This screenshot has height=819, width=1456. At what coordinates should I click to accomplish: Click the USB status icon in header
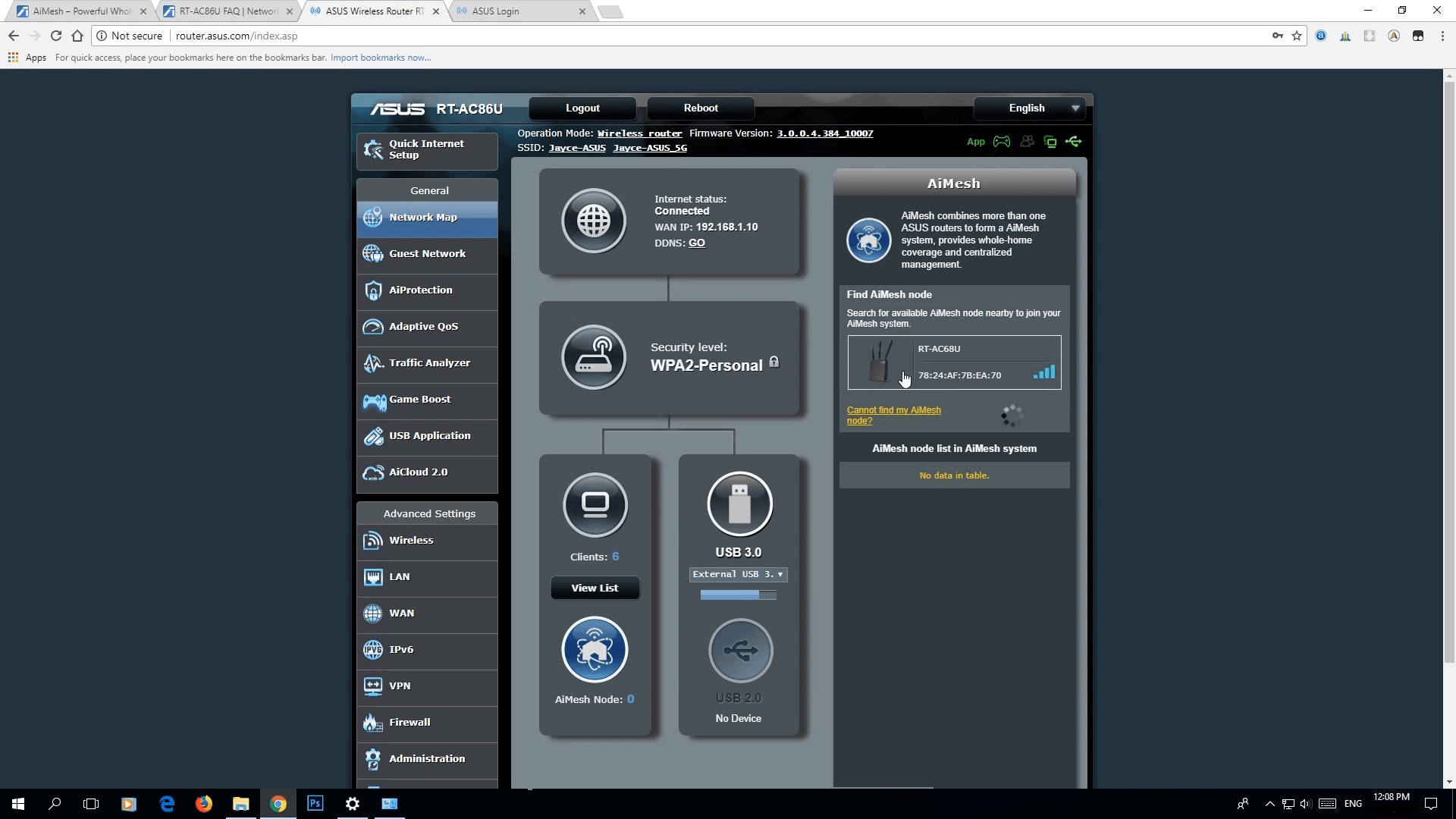(x=1073, y=142)
